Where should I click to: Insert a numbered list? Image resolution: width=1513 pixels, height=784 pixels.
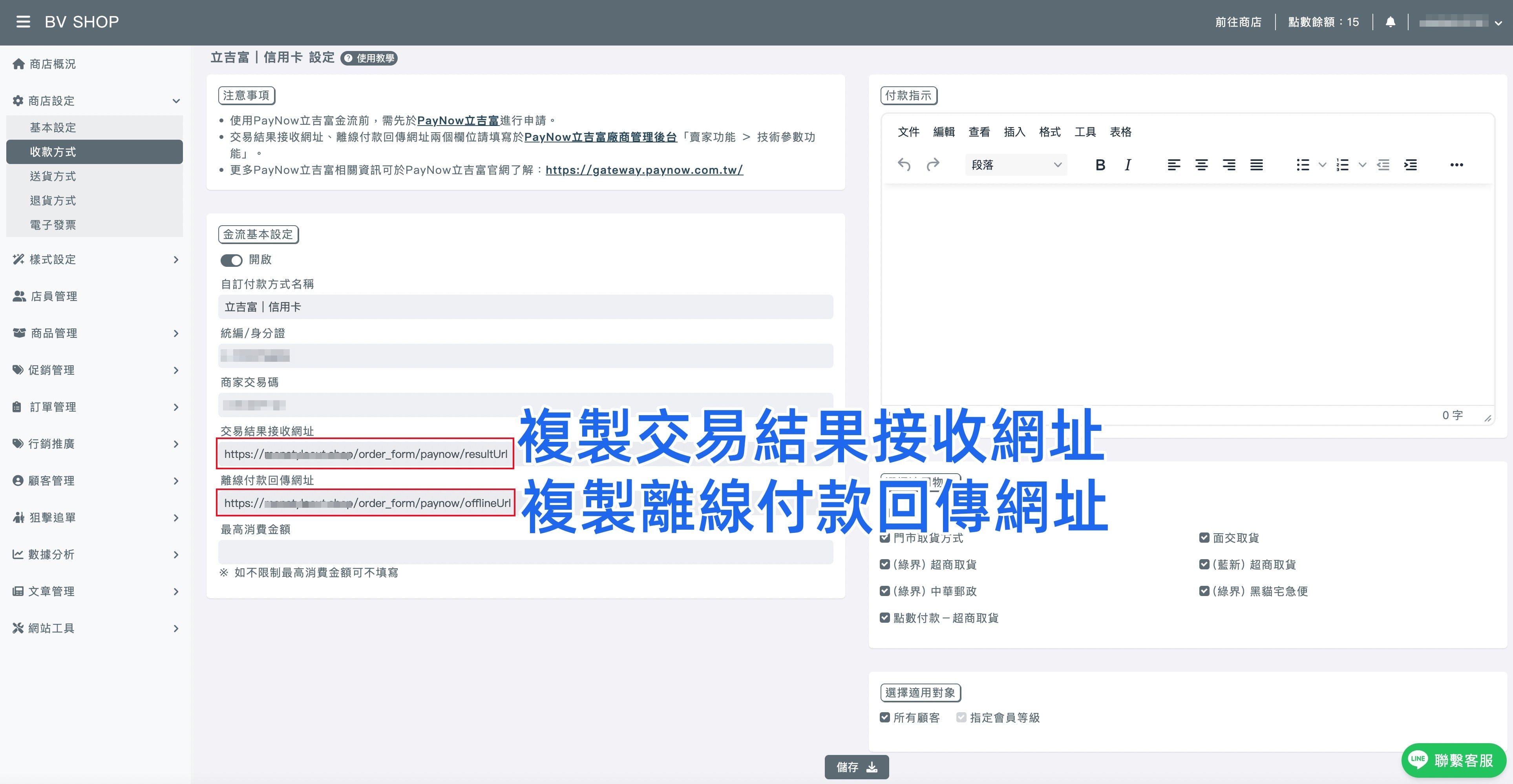(1342, 165)
